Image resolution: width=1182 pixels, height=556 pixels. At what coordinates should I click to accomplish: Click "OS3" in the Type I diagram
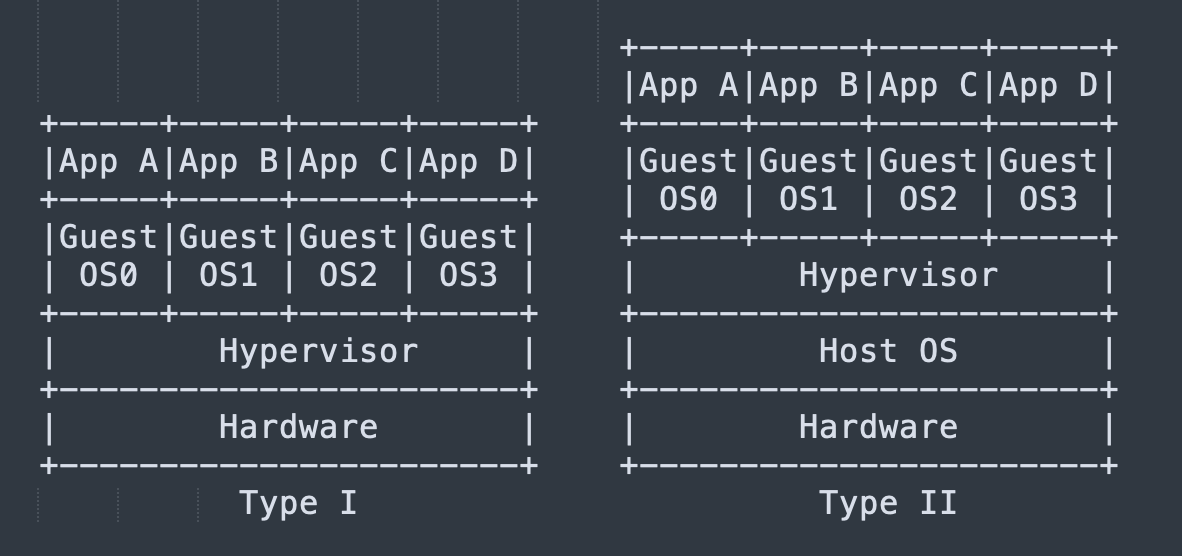468,276
